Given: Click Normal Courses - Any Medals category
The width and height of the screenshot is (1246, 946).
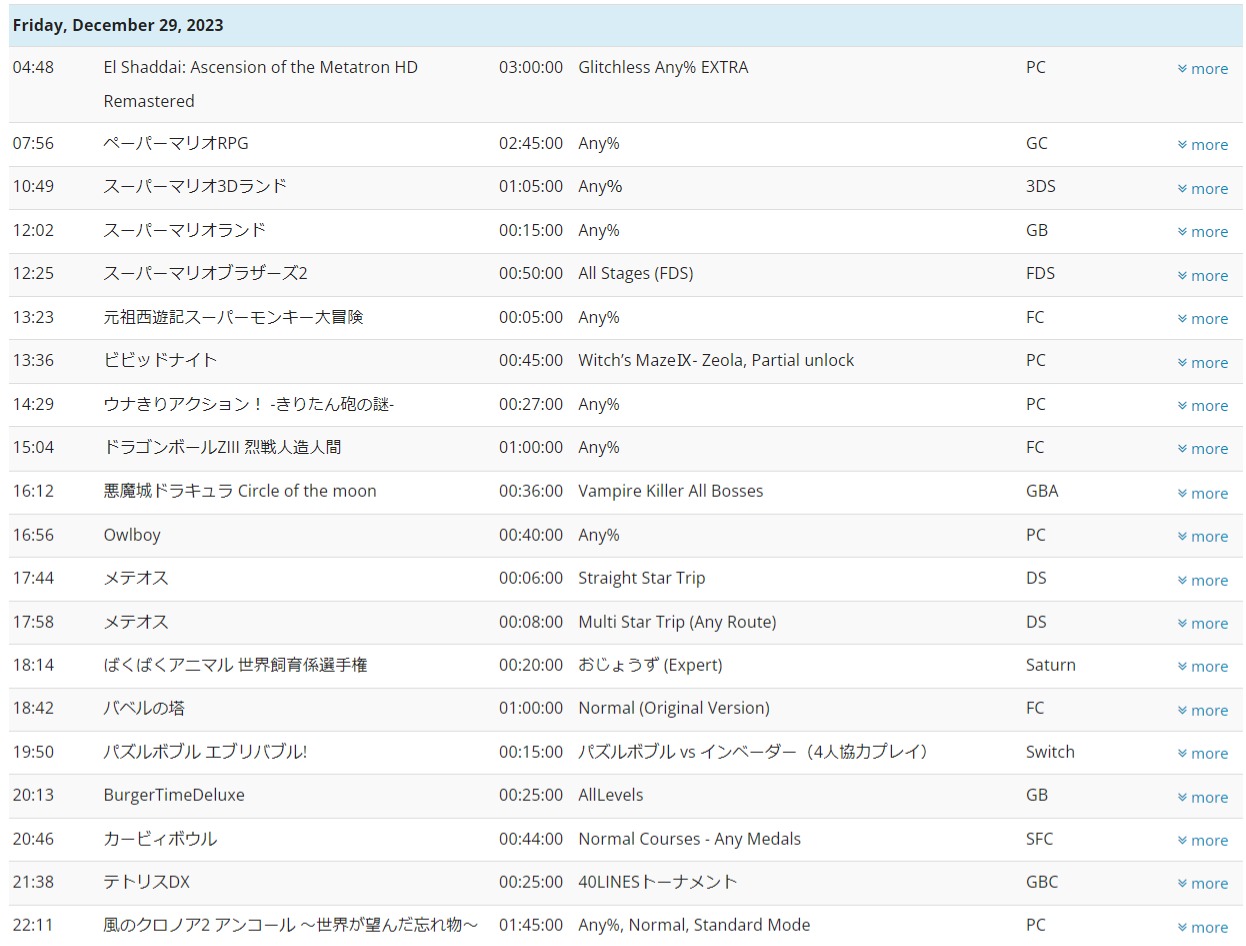Looking at the screenshot, I should click(689, 839).
